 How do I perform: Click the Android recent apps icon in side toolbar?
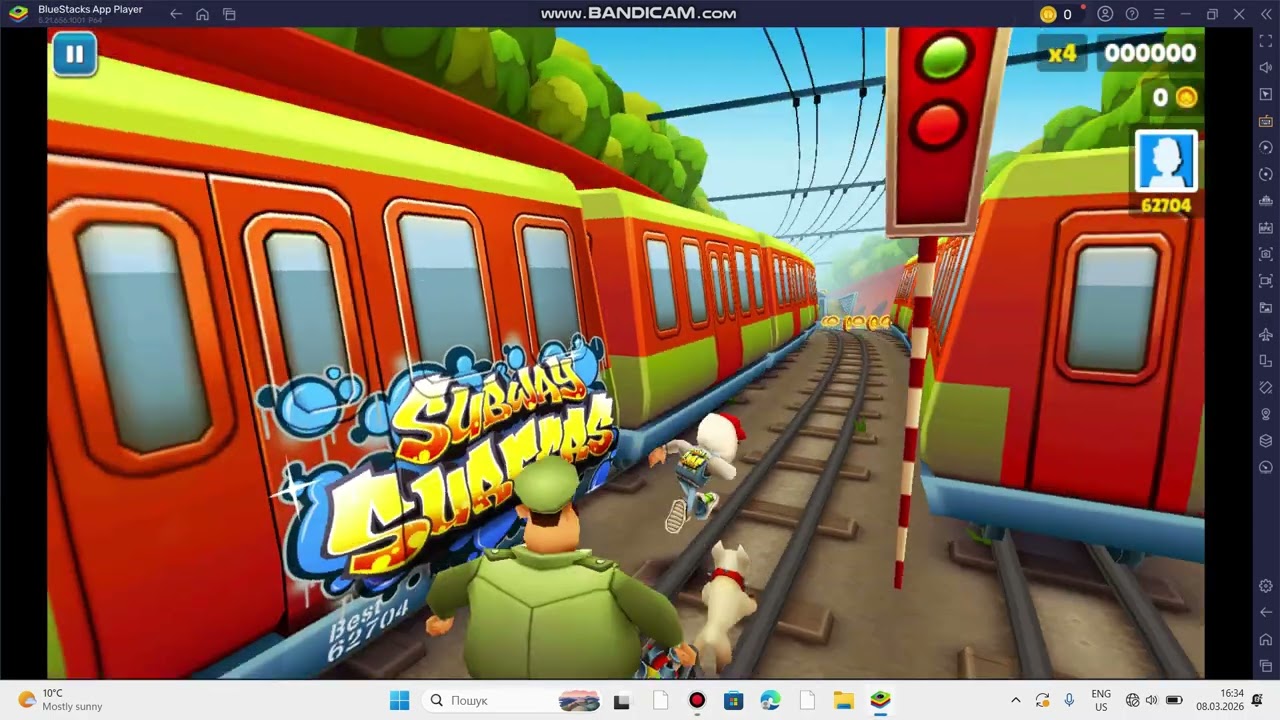(1266, 665)
